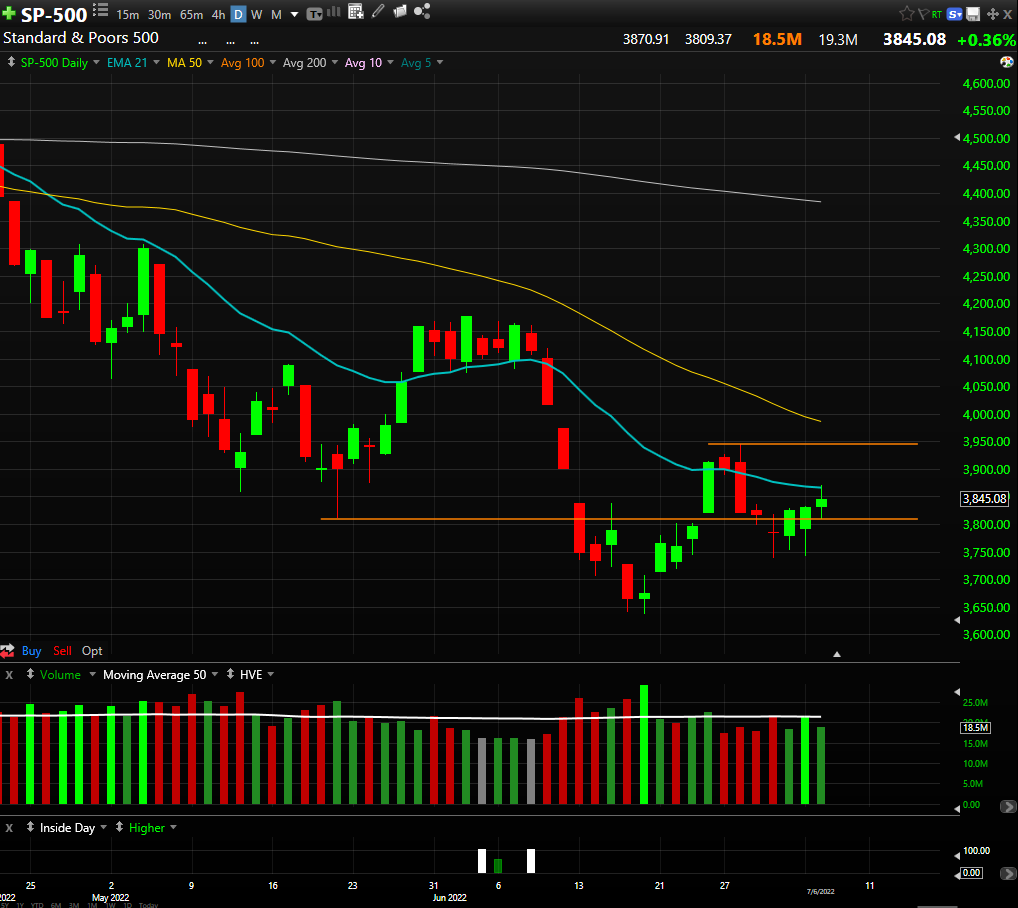Switch to the 15m timeframe
The height and width of the screenshot is (908, 1018).
point(128,14)
